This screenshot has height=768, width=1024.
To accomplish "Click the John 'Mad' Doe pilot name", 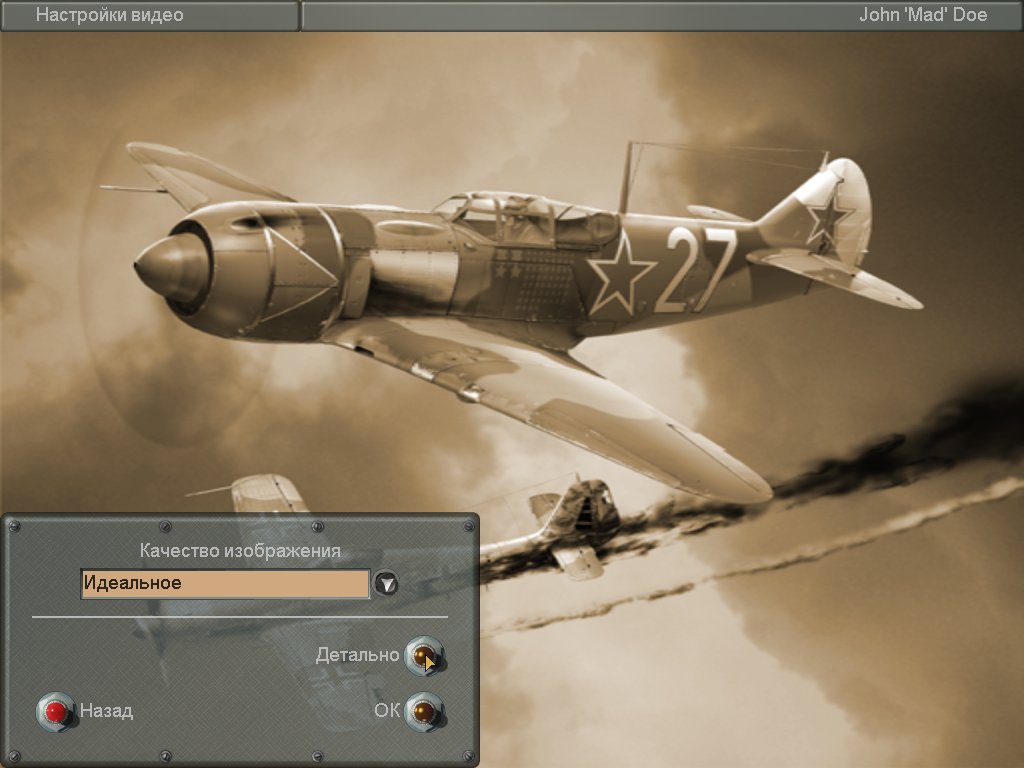I will tap(923, 15).
